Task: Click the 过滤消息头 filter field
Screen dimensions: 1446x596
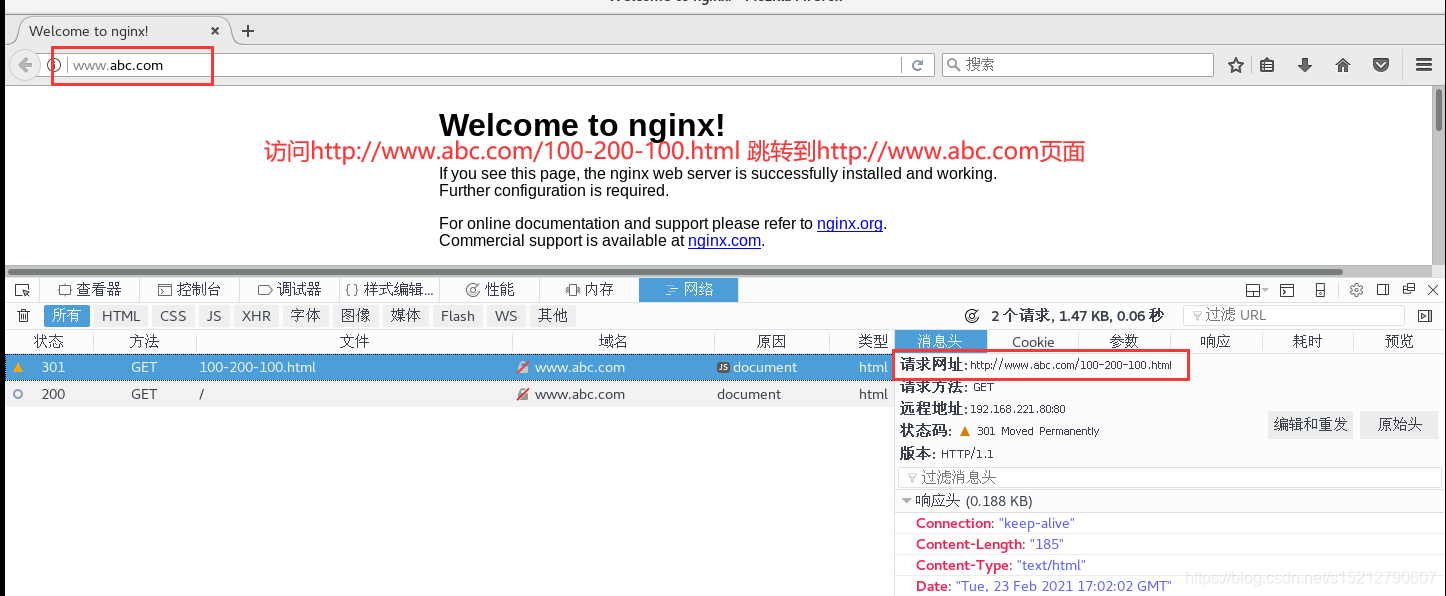Action: [1169, 478]
